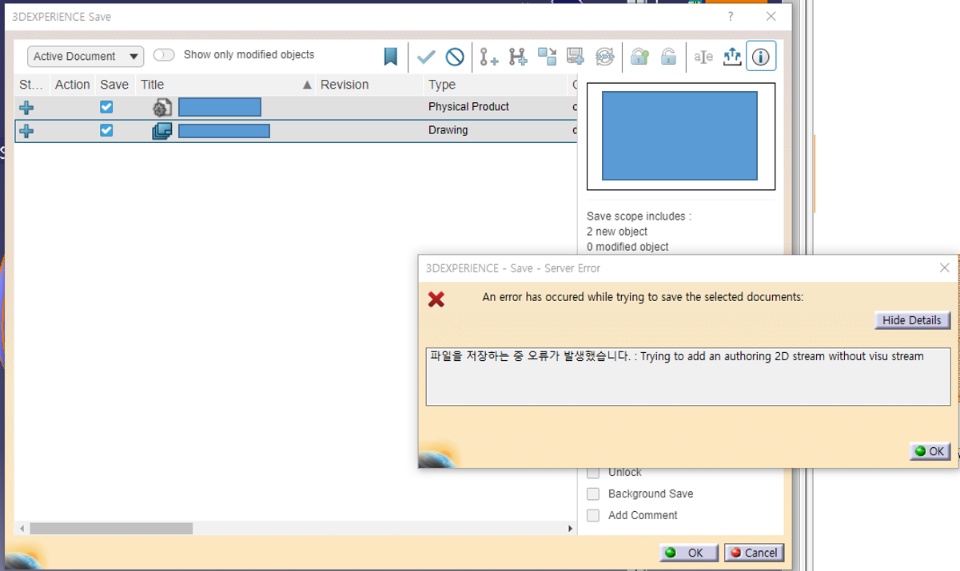The height and width of the screenshot is (571, 960).
Task: Click the red X error icon
Action: pos(436,299)
